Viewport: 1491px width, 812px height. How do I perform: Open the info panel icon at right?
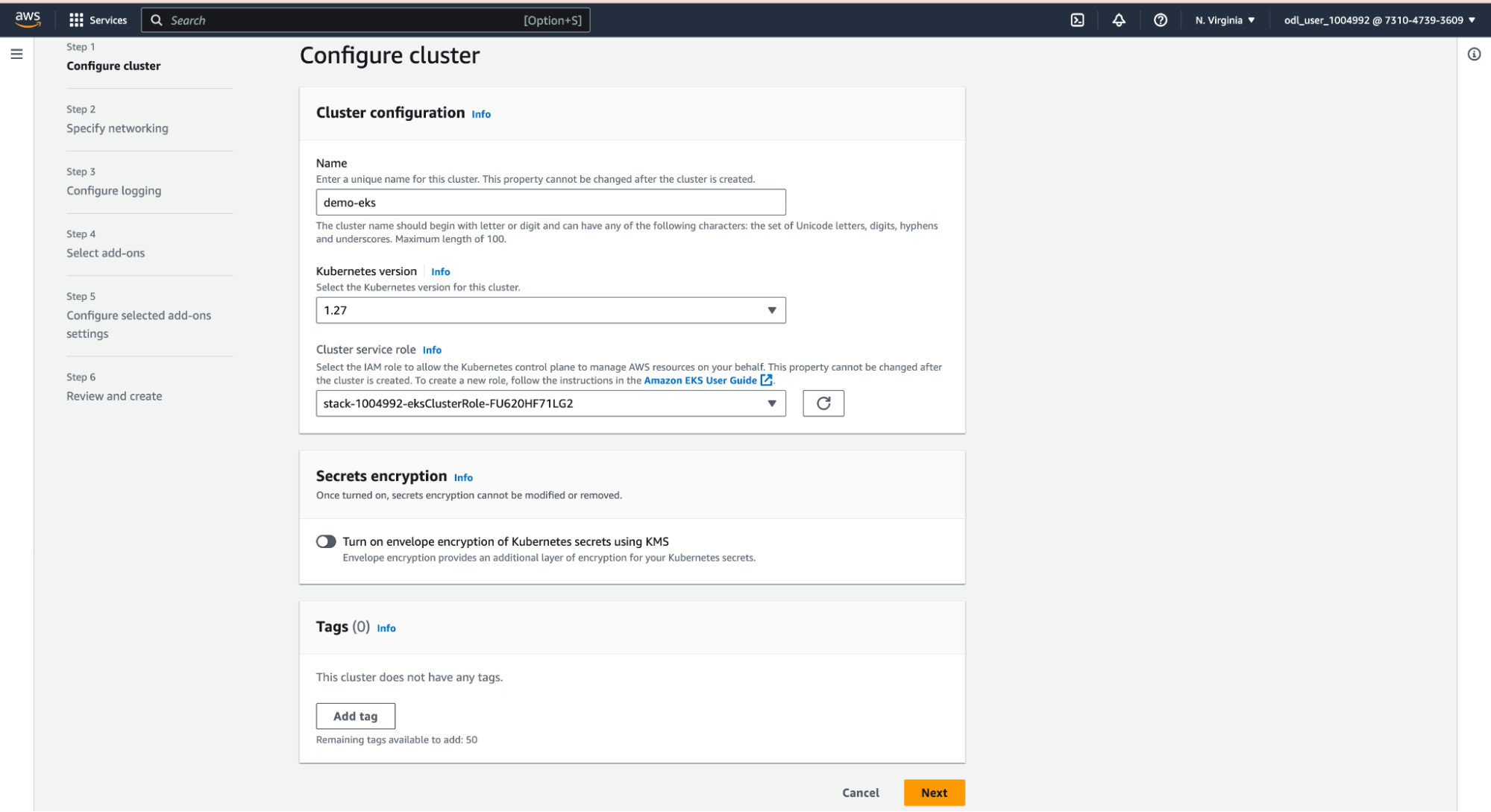(1474, 54)
